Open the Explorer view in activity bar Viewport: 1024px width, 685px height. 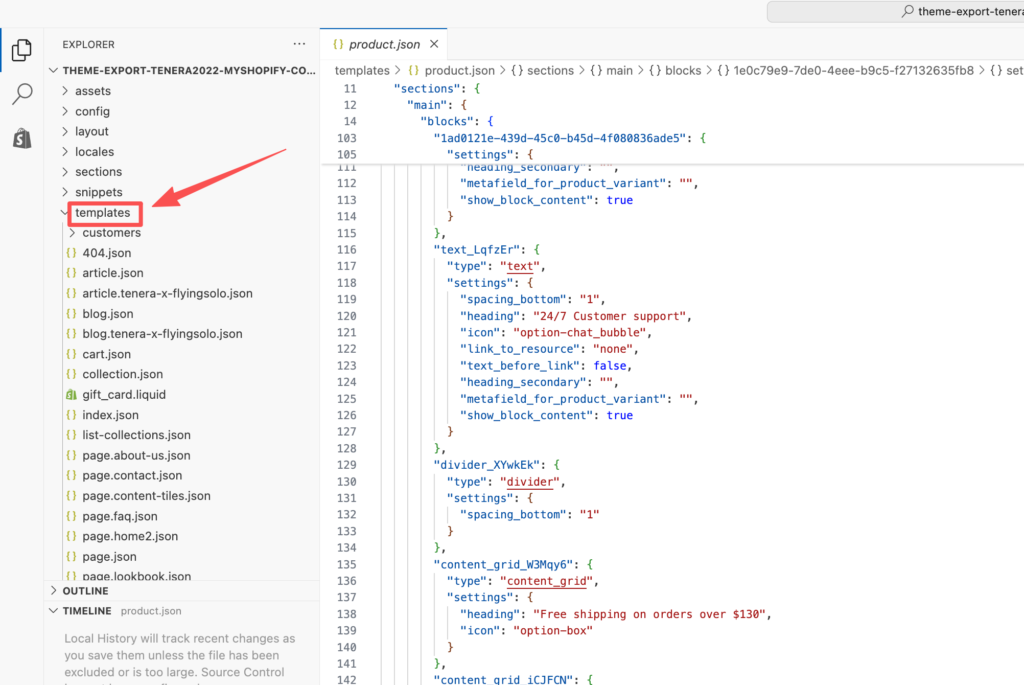(21, 49)
